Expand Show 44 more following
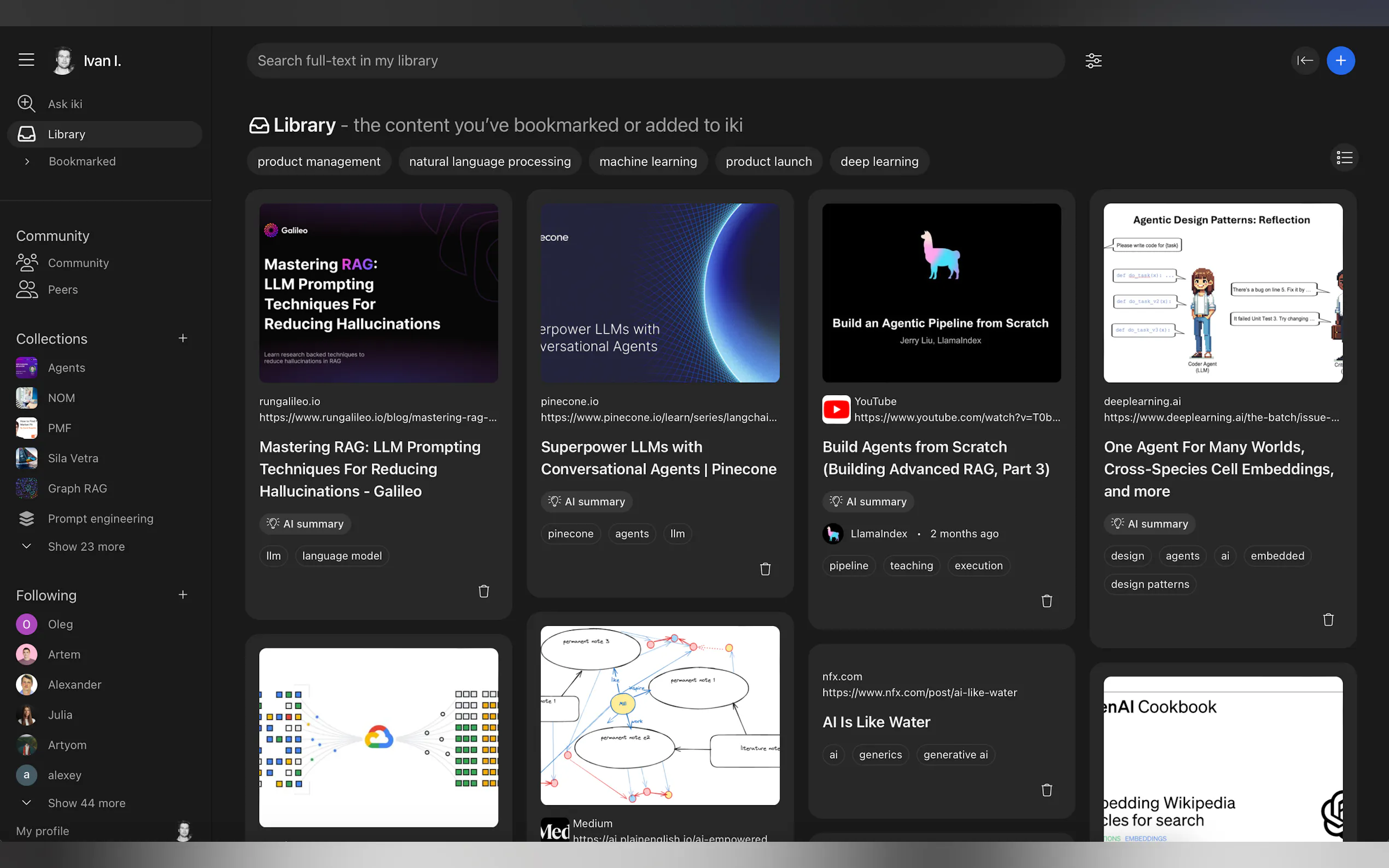This screenshot has height=868, width=1389. (86, 803)
